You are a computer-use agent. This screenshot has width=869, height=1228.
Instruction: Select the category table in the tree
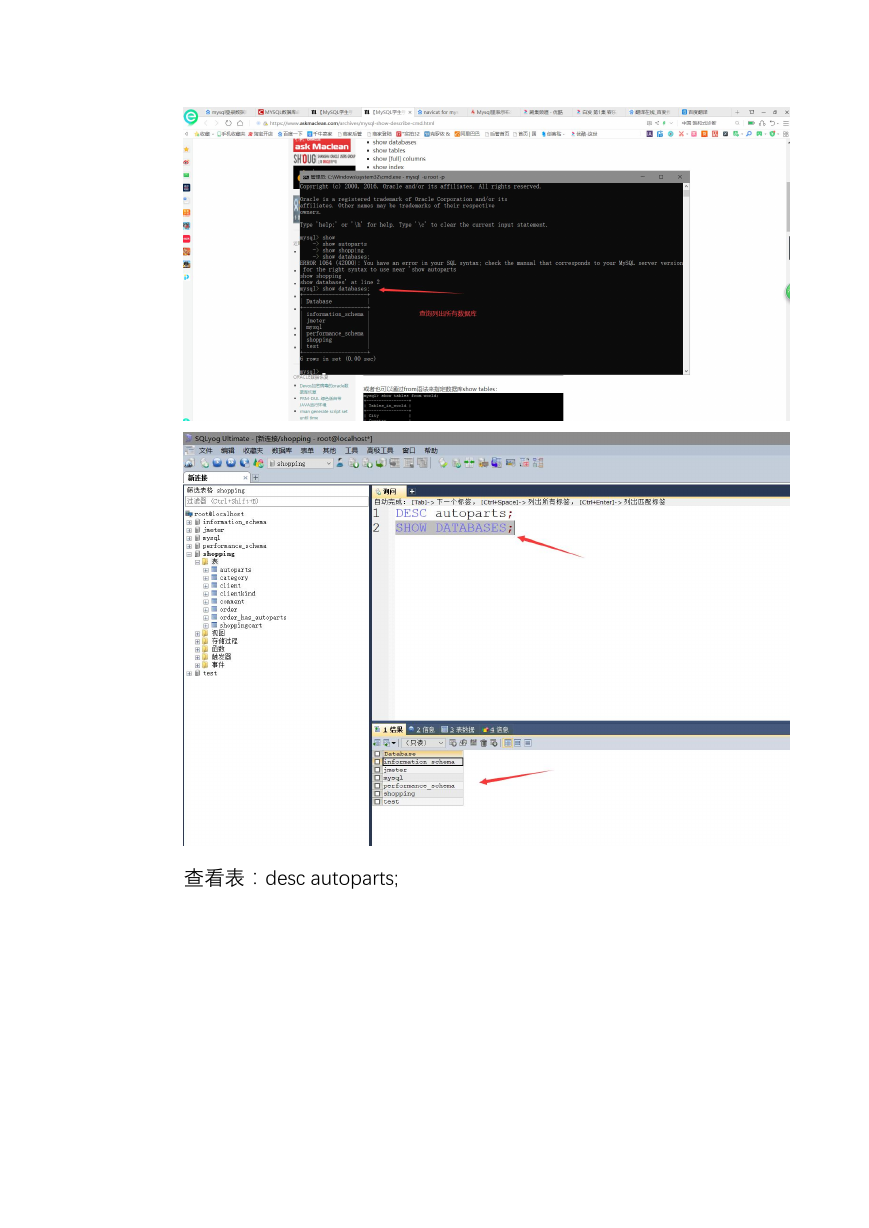(x=234, y=578)
